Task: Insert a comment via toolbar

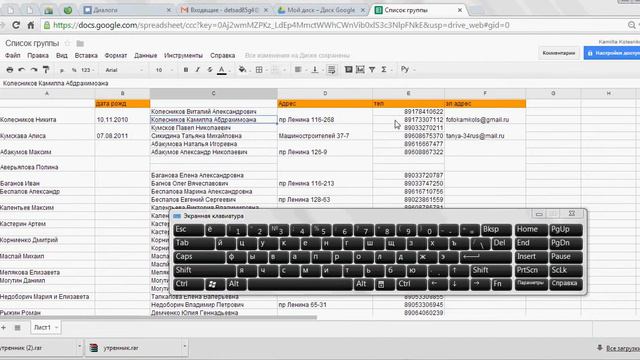Action: [348, 70]
